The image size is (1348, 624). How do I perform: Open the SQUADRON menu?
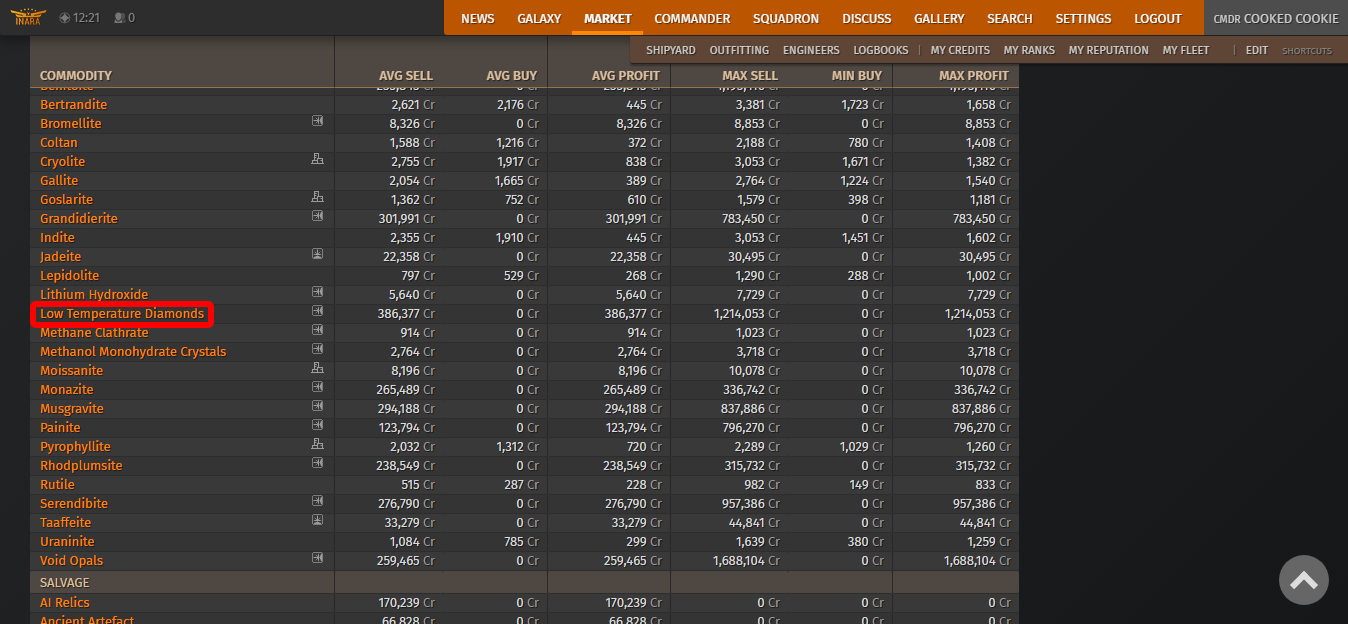786,18
